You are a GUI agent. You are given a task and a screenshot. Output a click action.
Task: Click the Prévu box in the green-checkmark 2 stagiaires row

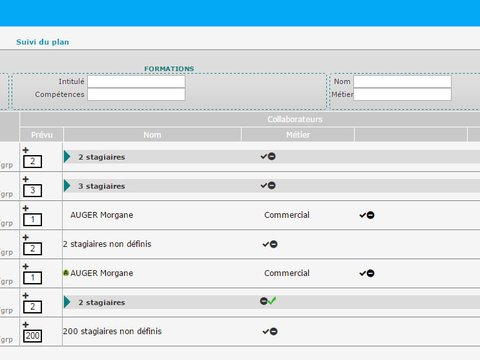32,307
